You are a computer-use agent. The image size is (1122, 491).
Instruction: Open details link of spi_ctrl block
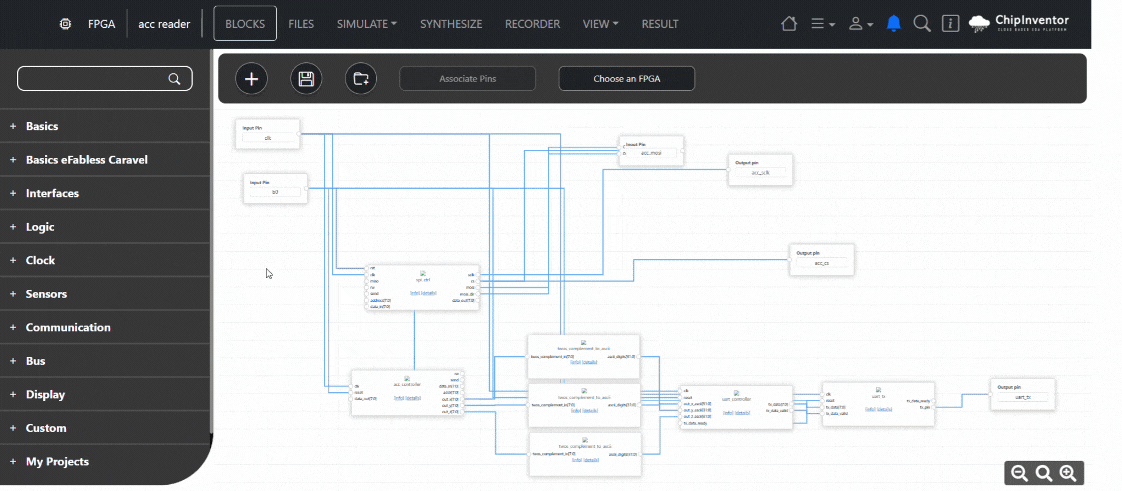click(429, 293)
